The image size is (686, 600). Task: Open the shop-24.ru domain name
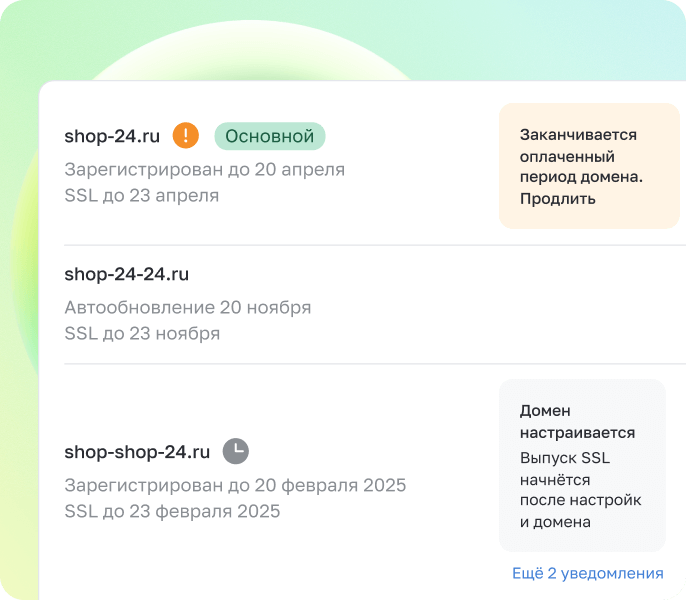(112, 136)
